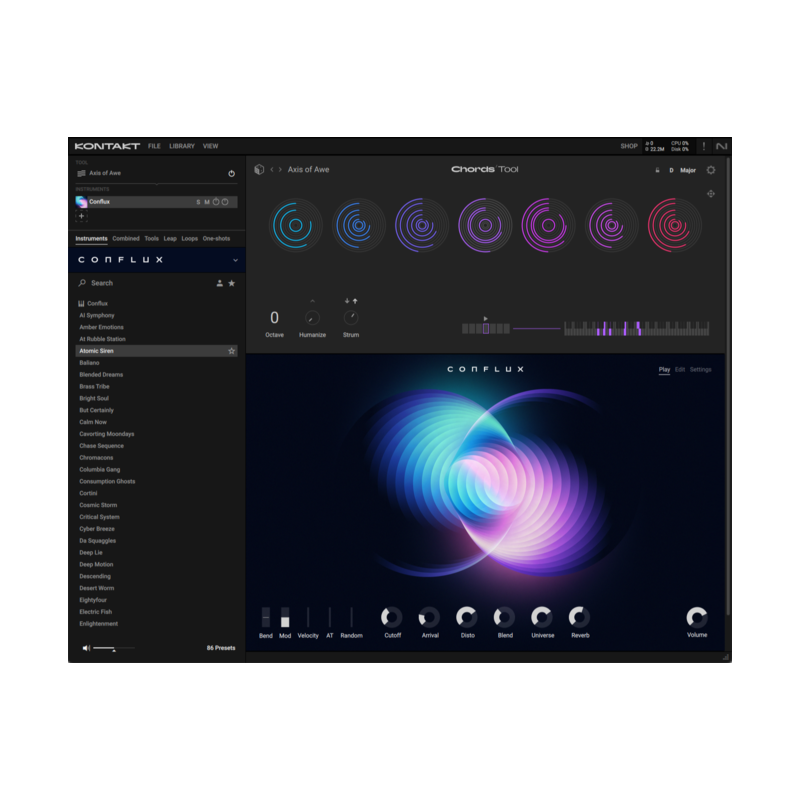This screenshot has width=800, height=800.
Task: Switch to the Play page
Action: (x=664, y=369)
